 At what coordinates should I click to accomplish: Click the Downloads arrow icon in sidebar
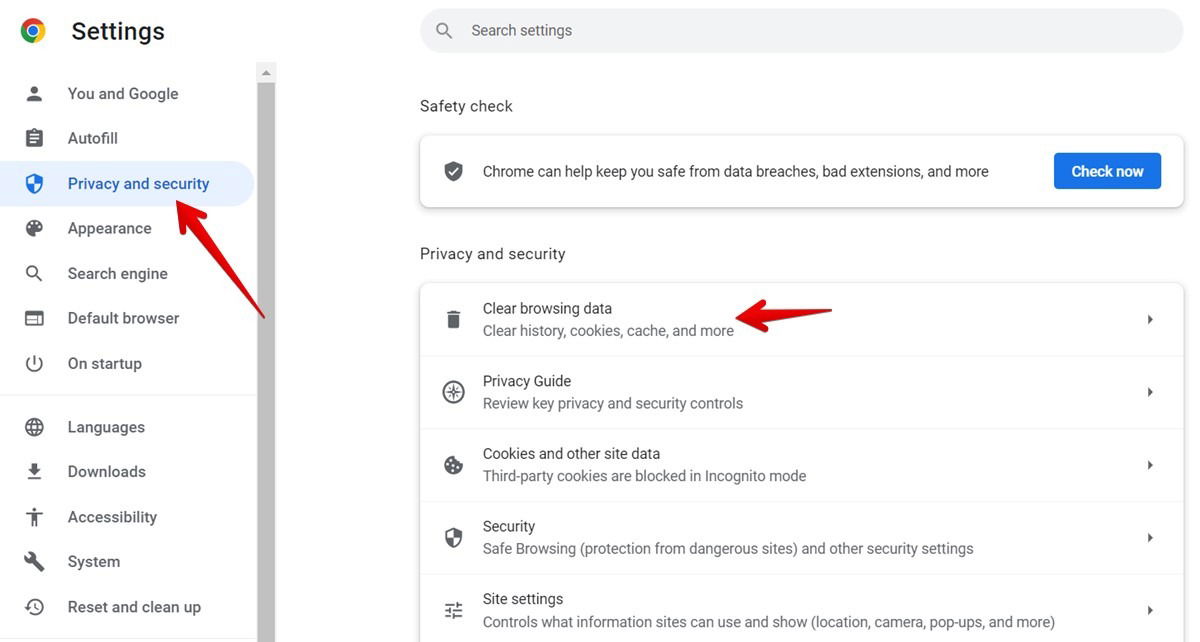click(x=34, y=471)
